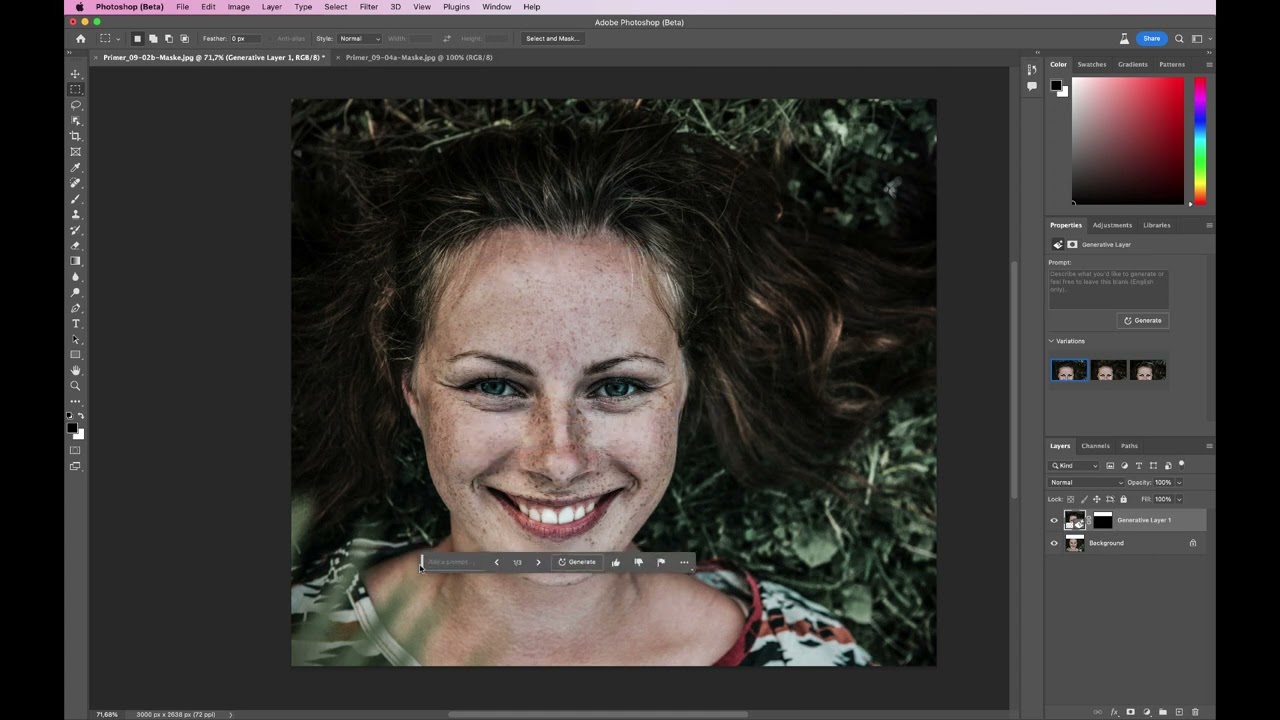Toggle Quick Mask mode
Viewport: 1280px width, 720px height.
pyautogui.click(x=75, y=450)
